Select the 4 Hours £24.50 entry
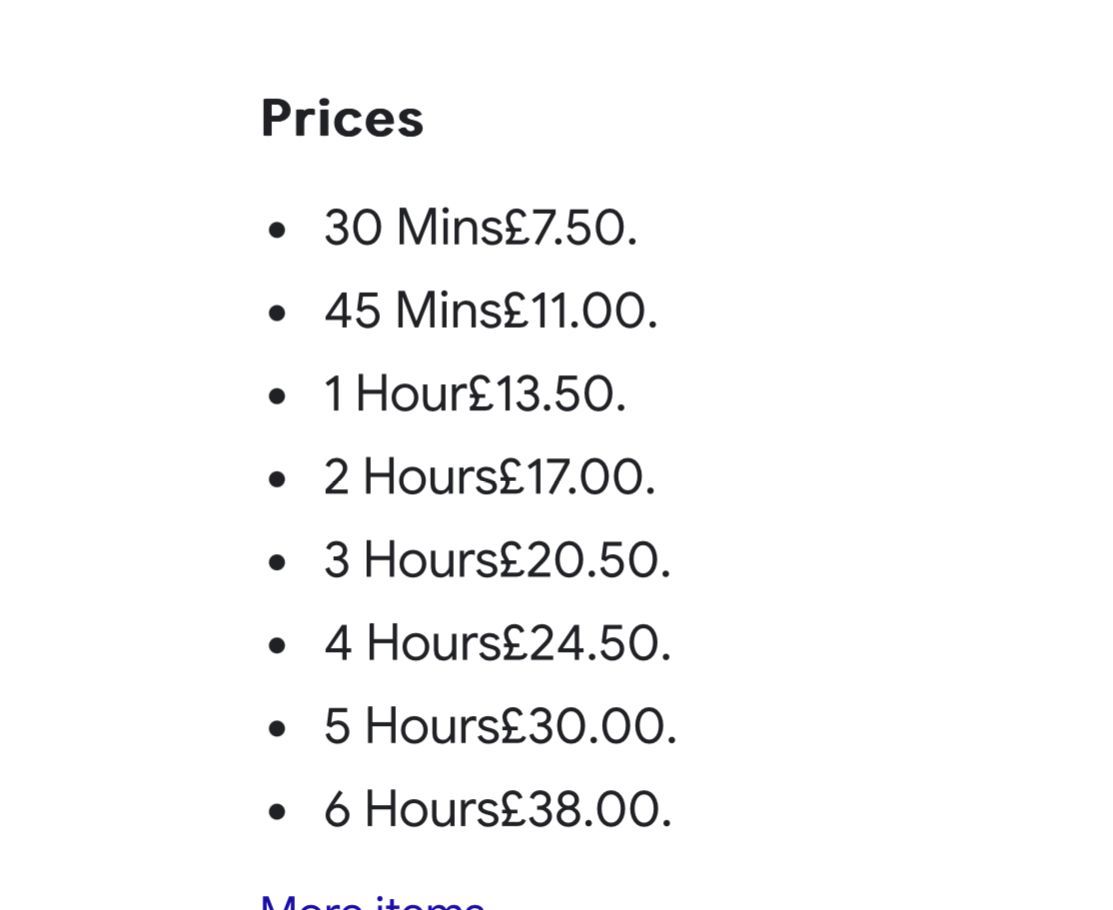The width and height of the screenshot is (1113, 910). (497, 643)
